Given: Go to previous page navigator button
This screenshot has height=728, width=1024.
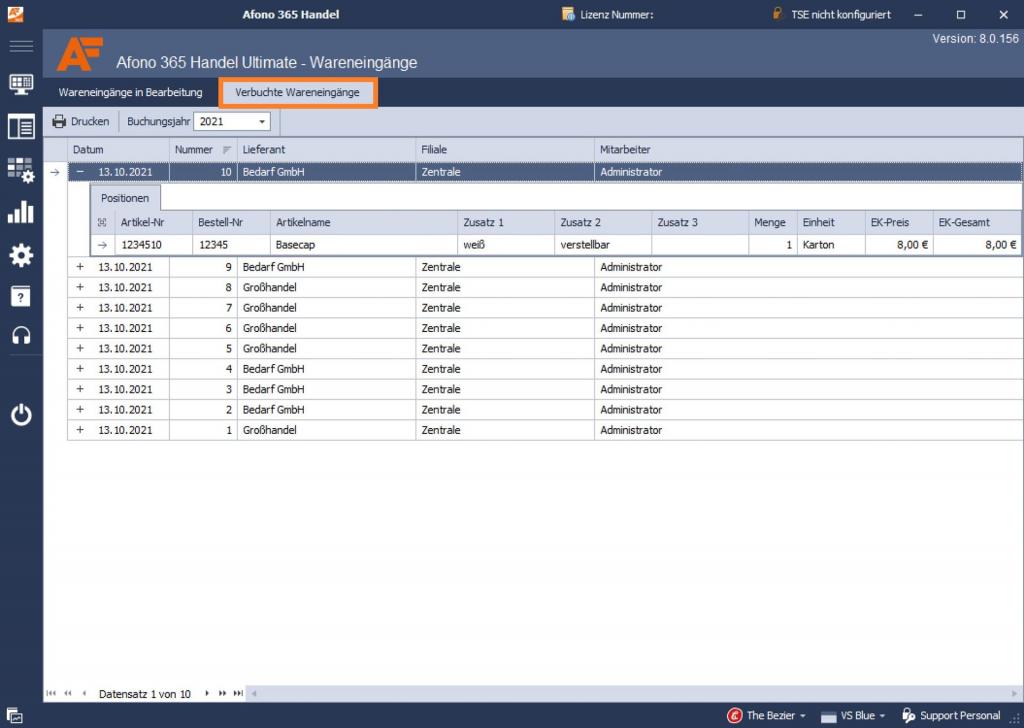Looking at the screenshot, I should (68, 693).
